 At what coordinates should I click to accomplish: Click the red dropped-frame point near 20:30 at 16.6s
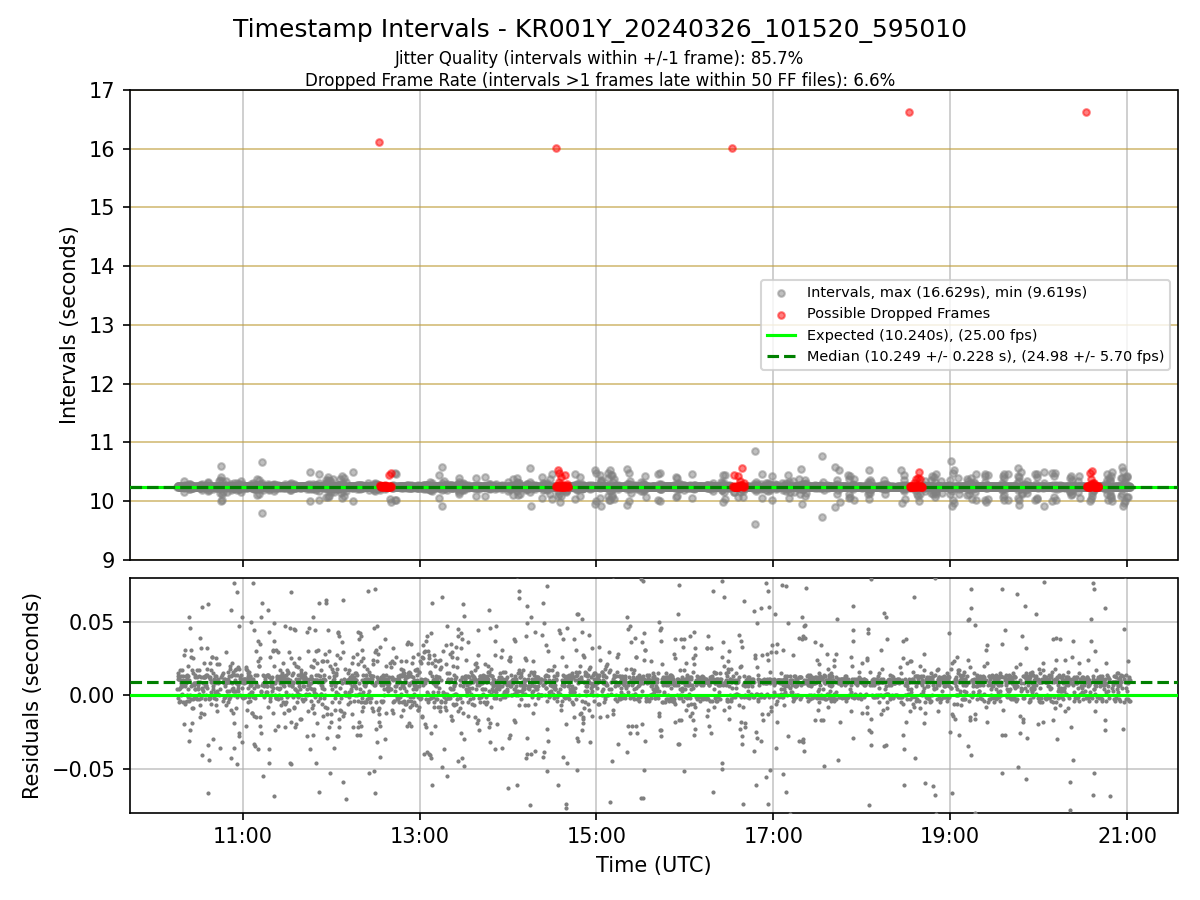(x=1086, y=112)
